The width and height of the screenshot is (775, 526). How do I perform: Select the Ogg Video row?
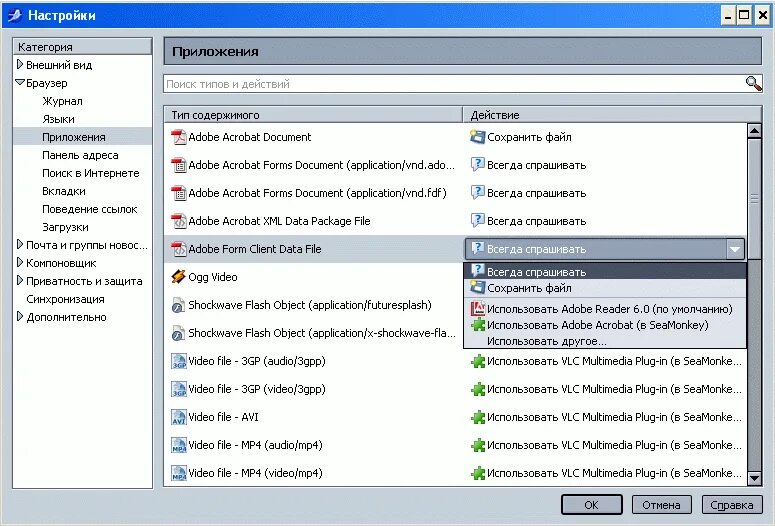tap(314, 277)
